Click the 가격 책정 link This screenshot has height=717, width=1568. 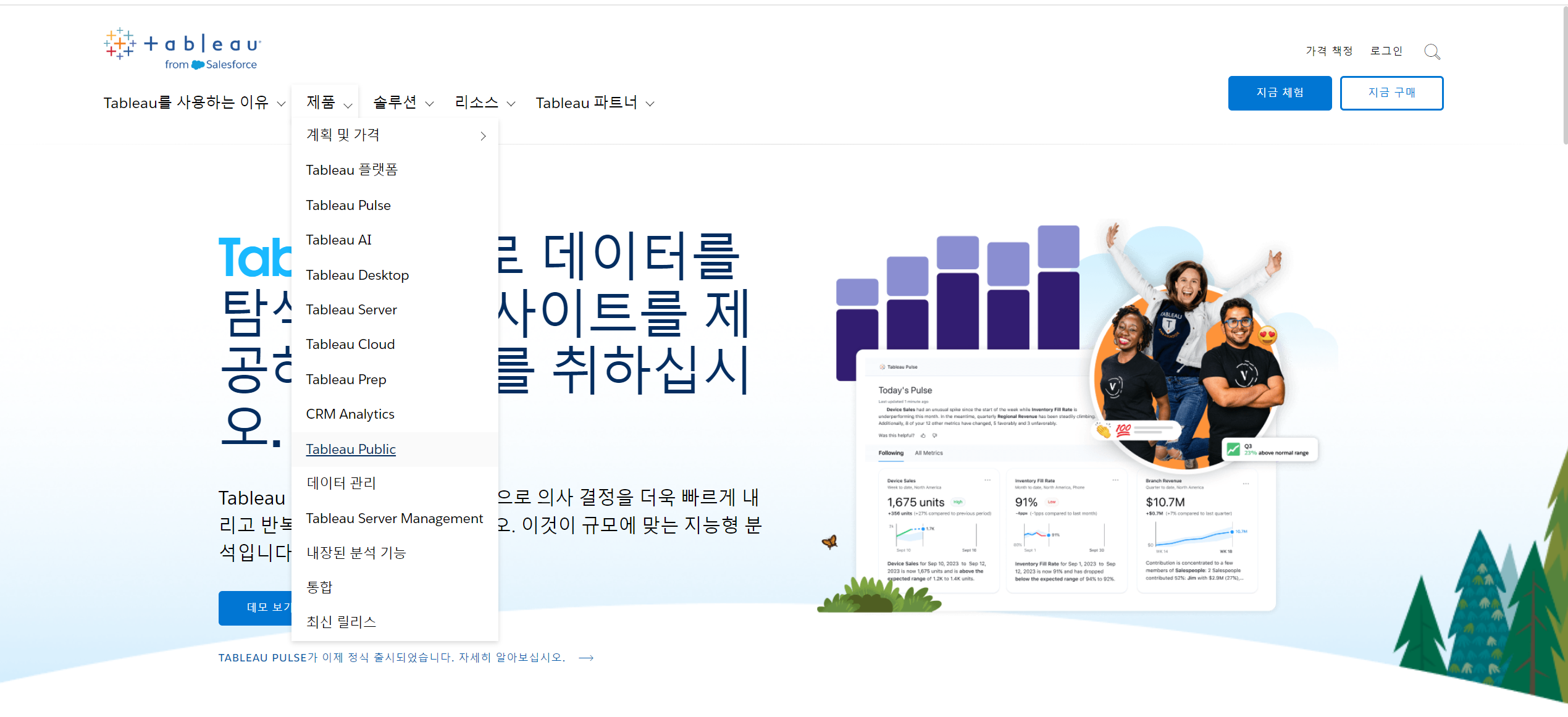[1329, 51]
